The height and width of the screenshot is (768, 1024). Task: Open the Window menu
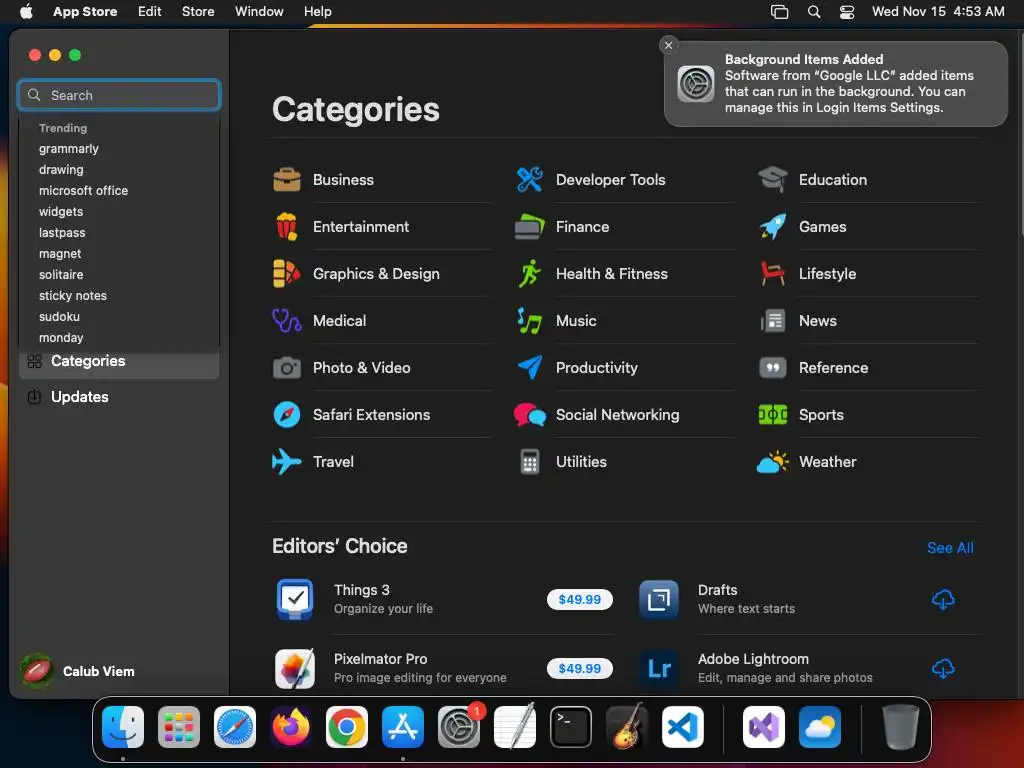tap(259, 11)
